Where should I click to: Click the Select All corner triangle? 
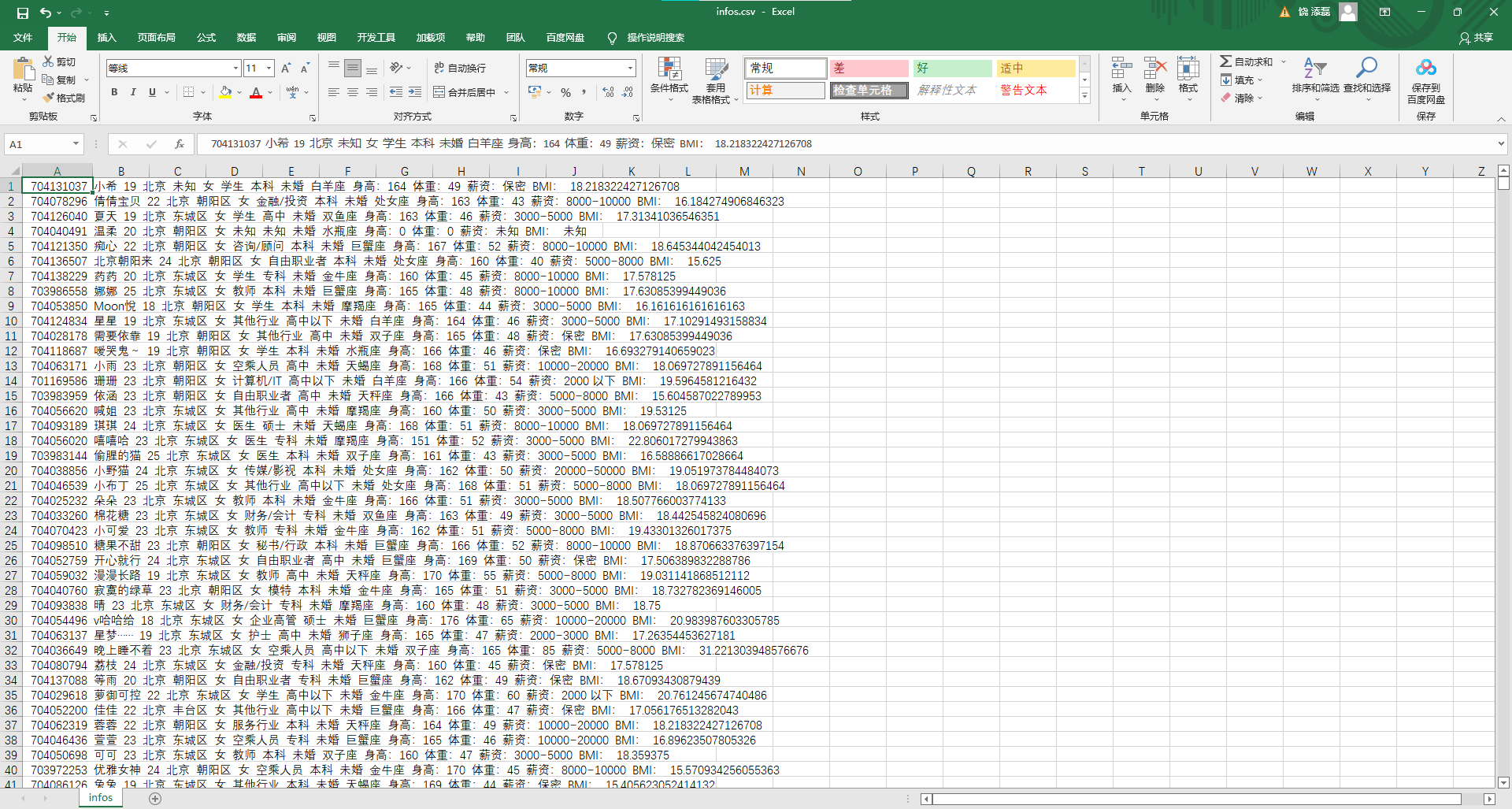coord(14,171)
